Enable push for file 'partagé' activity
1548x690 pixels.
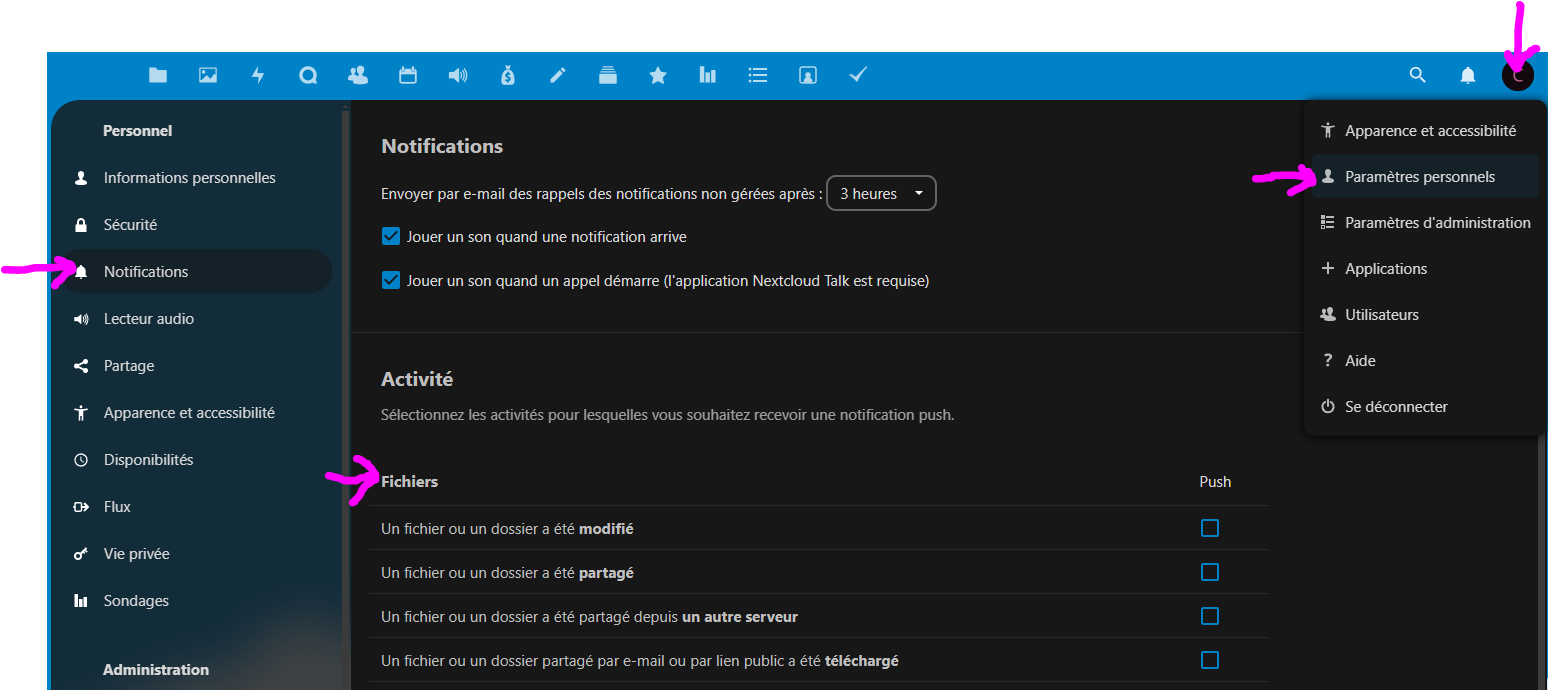tap(1210, 572)
